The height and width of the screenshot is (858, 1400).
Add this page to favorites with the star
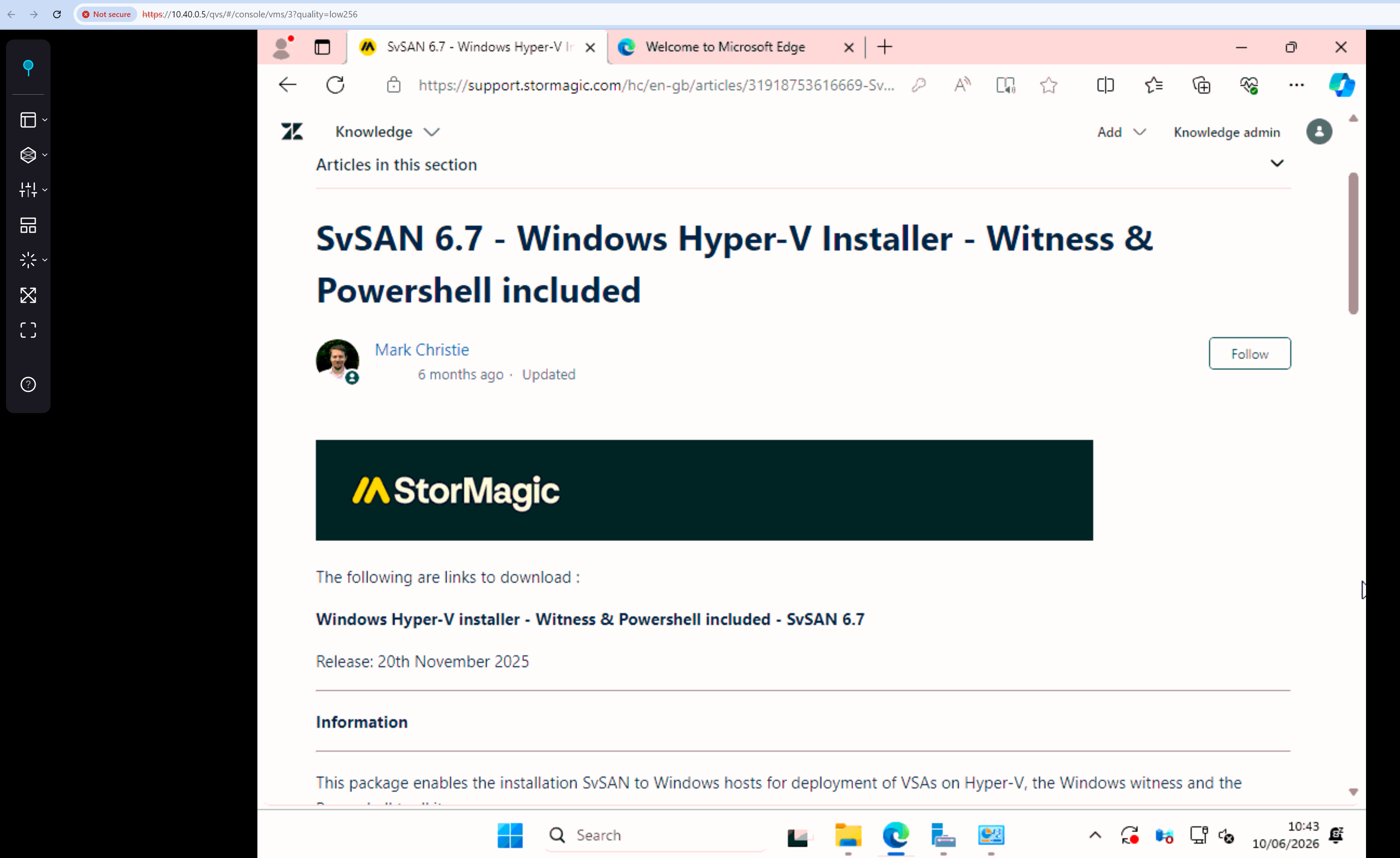(1049, 85)
